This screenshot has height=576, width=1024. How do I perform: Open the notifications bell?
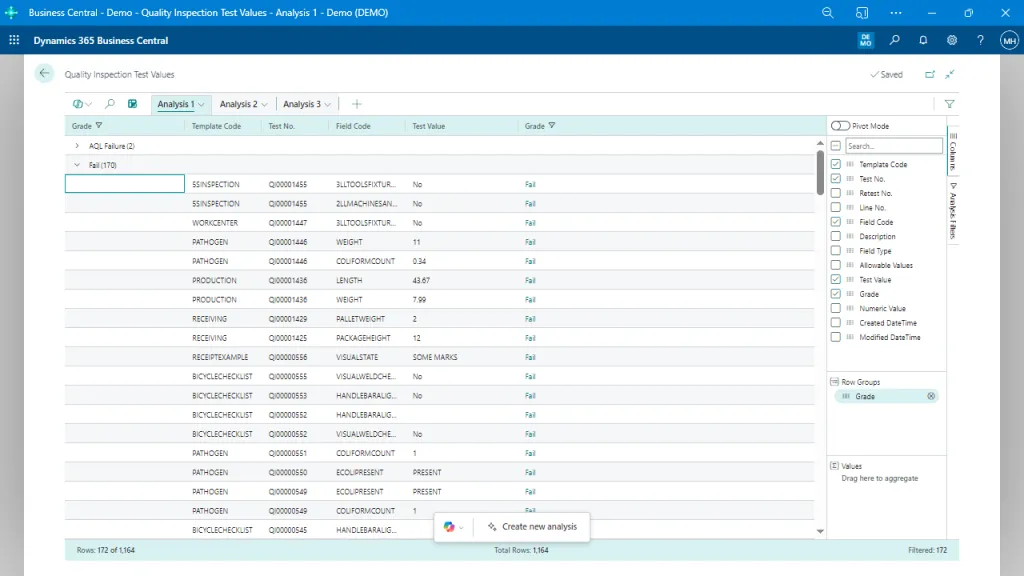pos(923,41)
